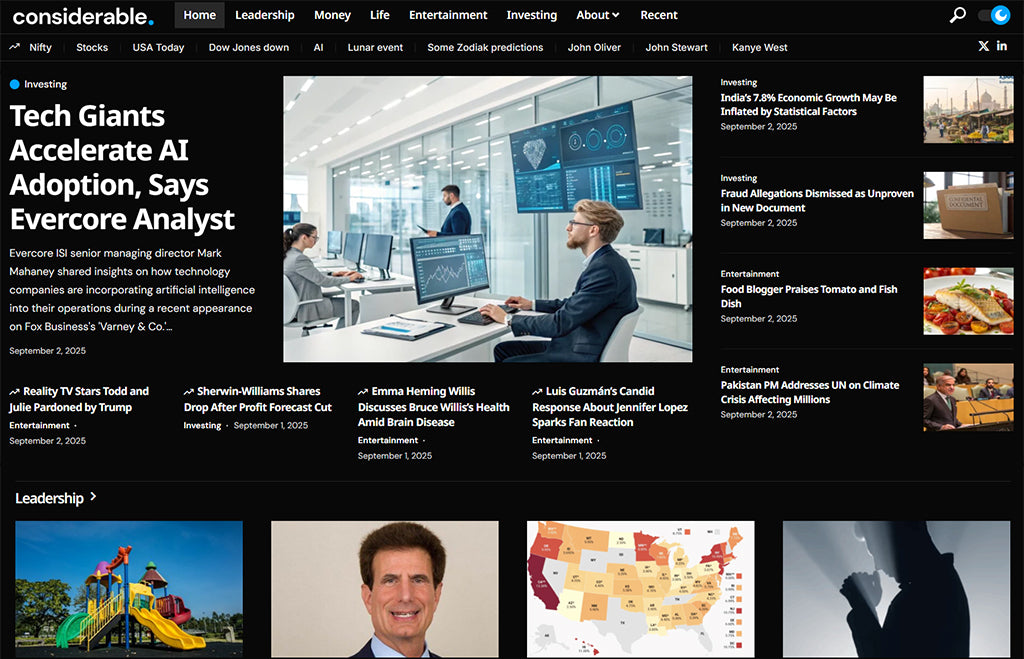Open Luis Guzmán's Candid Response article
Screen dimensions: 1024x659
pos(610,406)
